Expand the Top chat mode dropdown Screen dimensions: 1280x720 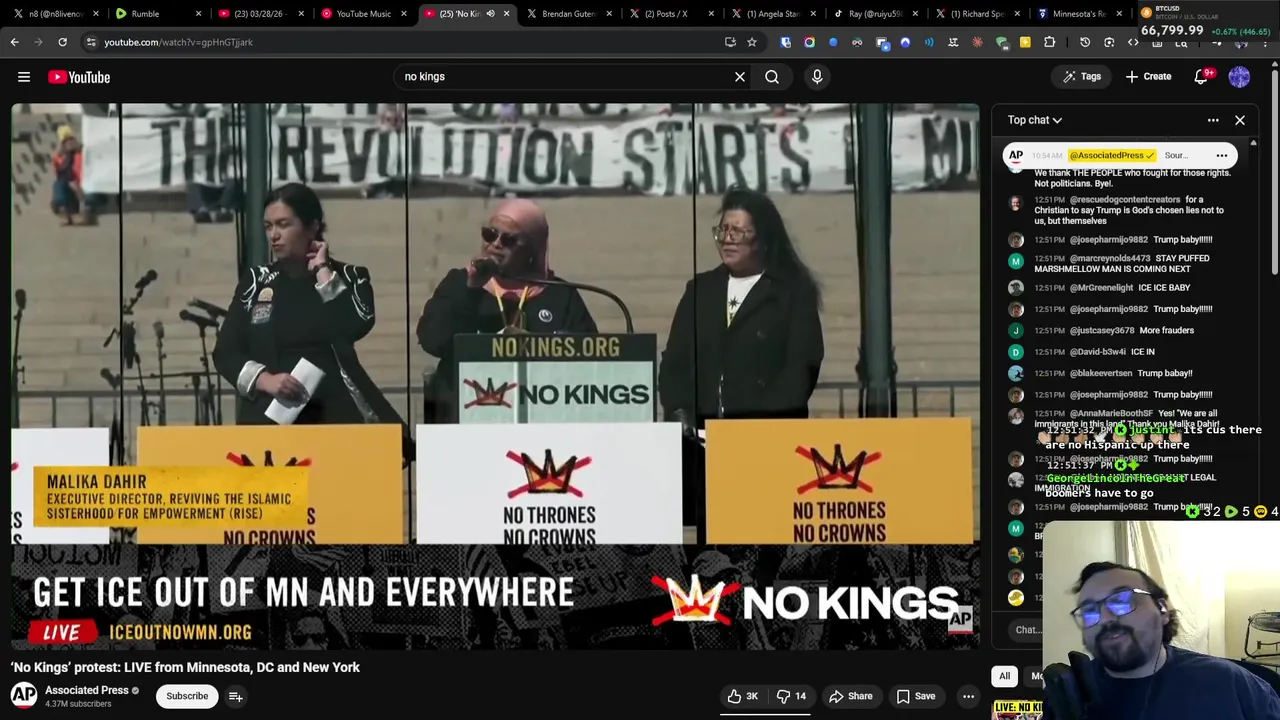(1035, 120)
